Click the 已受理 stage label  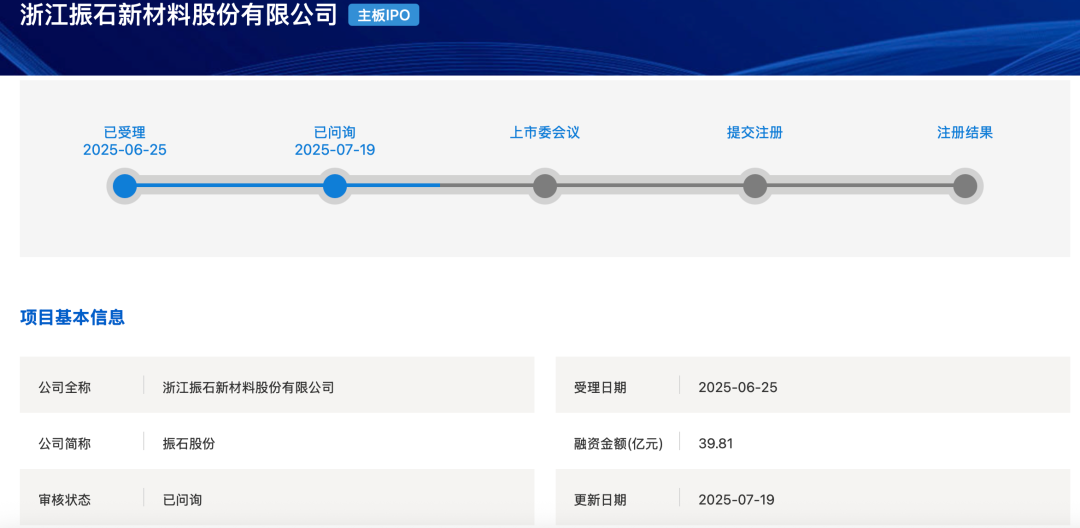coord(125,133)
